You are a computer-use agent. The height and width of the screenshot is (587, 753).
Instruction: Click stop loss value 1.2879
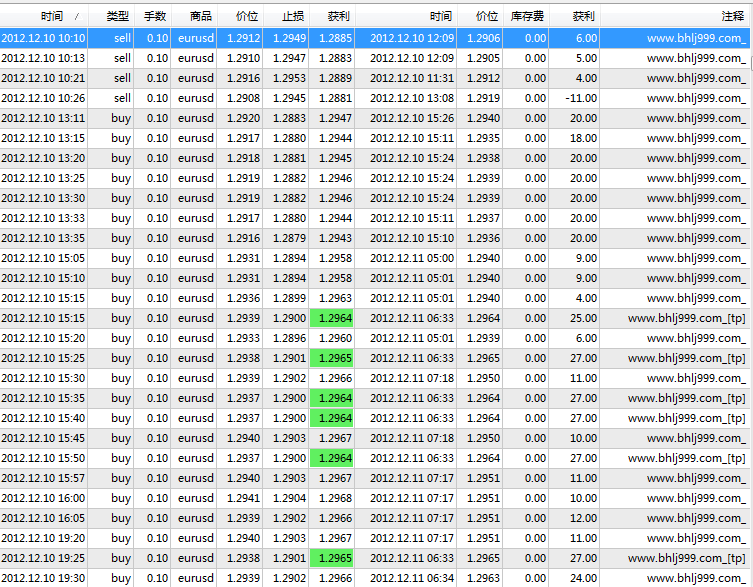click(x=290, y=238)
